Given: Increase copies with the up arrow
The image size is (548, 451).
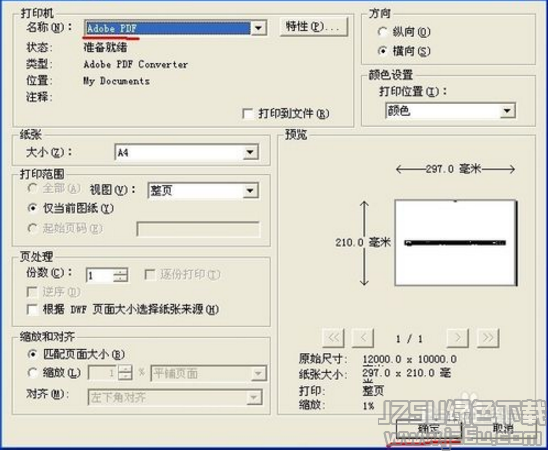Looking at the screenshot, I should [121, 272].
